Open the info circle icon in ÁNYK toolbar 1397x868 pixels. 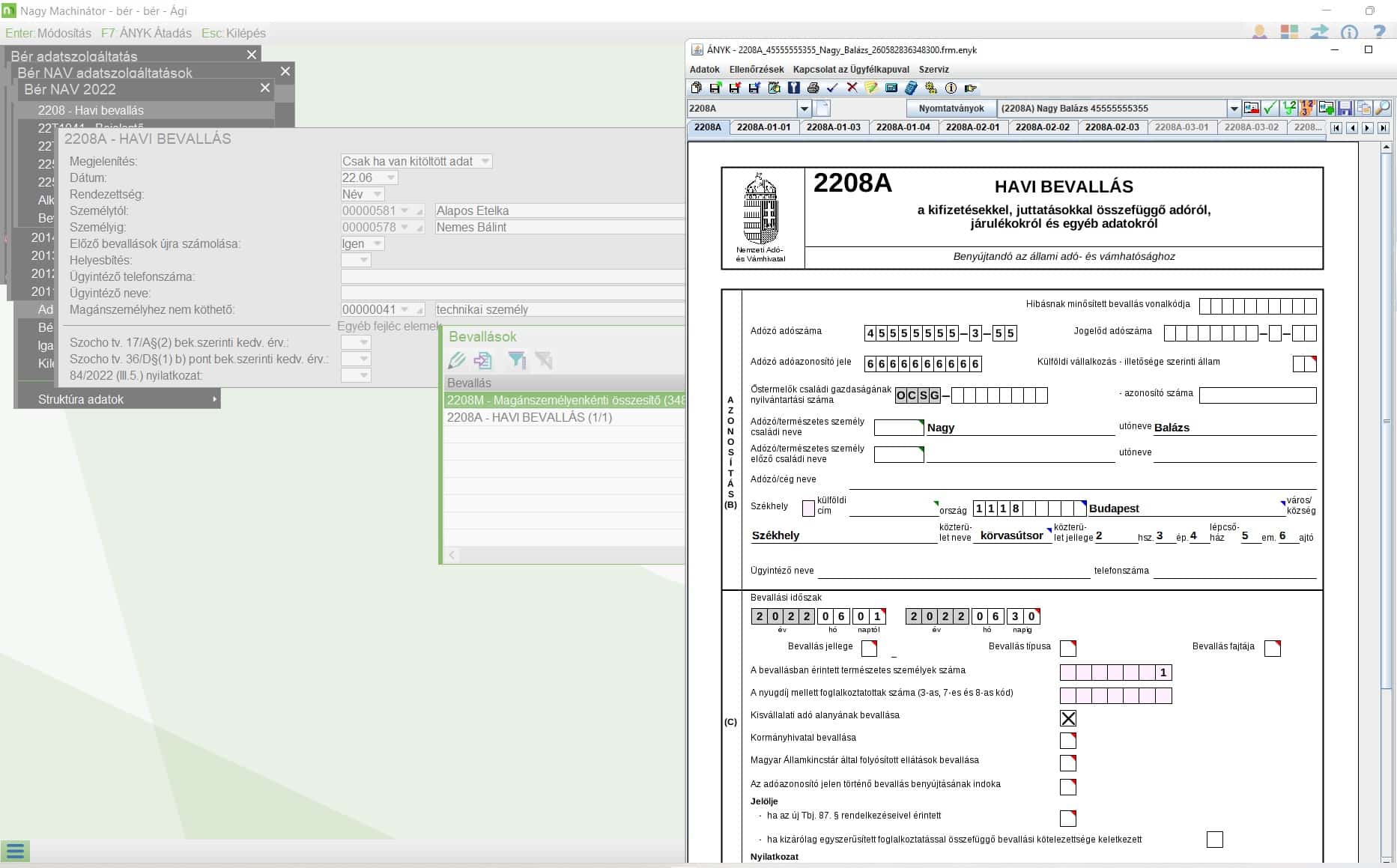coord(951,88)
